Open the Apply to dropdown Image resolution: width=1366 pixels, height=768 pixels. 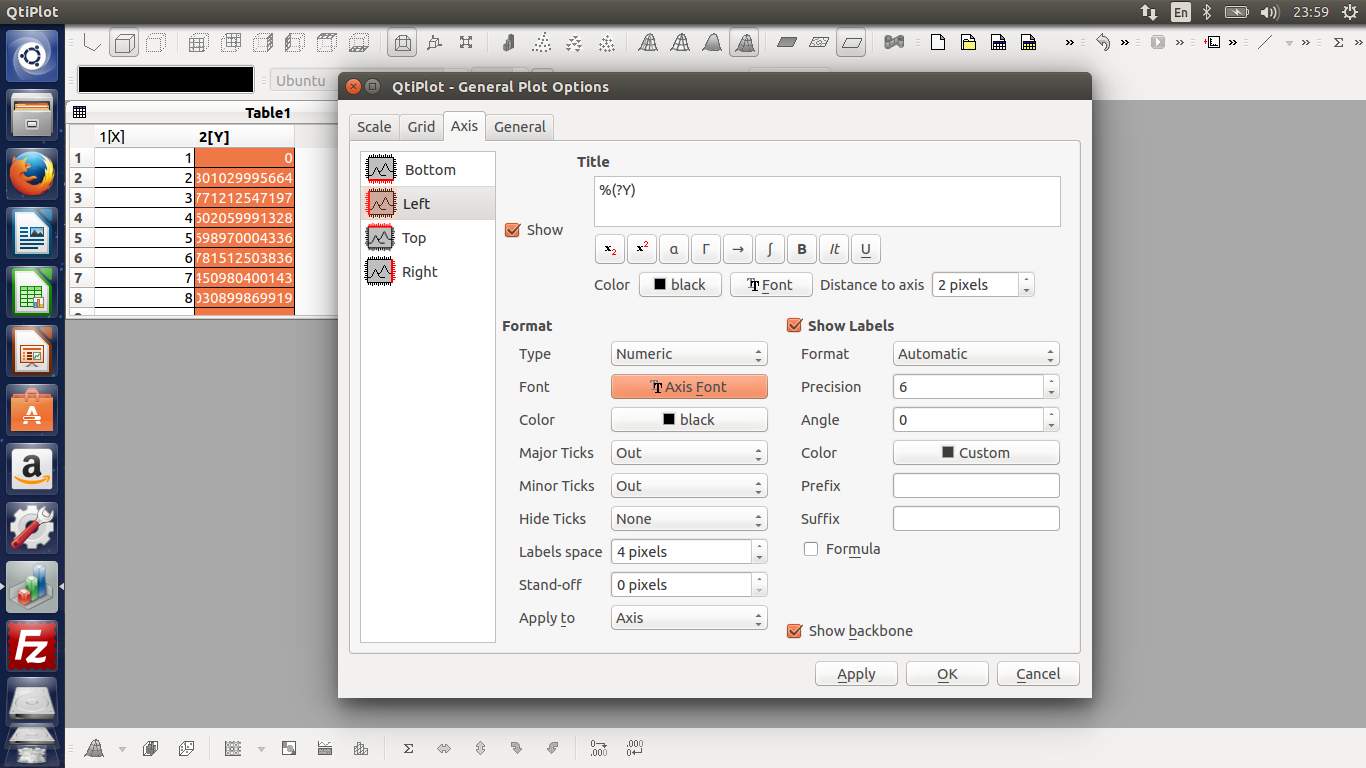[x=689, y=618]
